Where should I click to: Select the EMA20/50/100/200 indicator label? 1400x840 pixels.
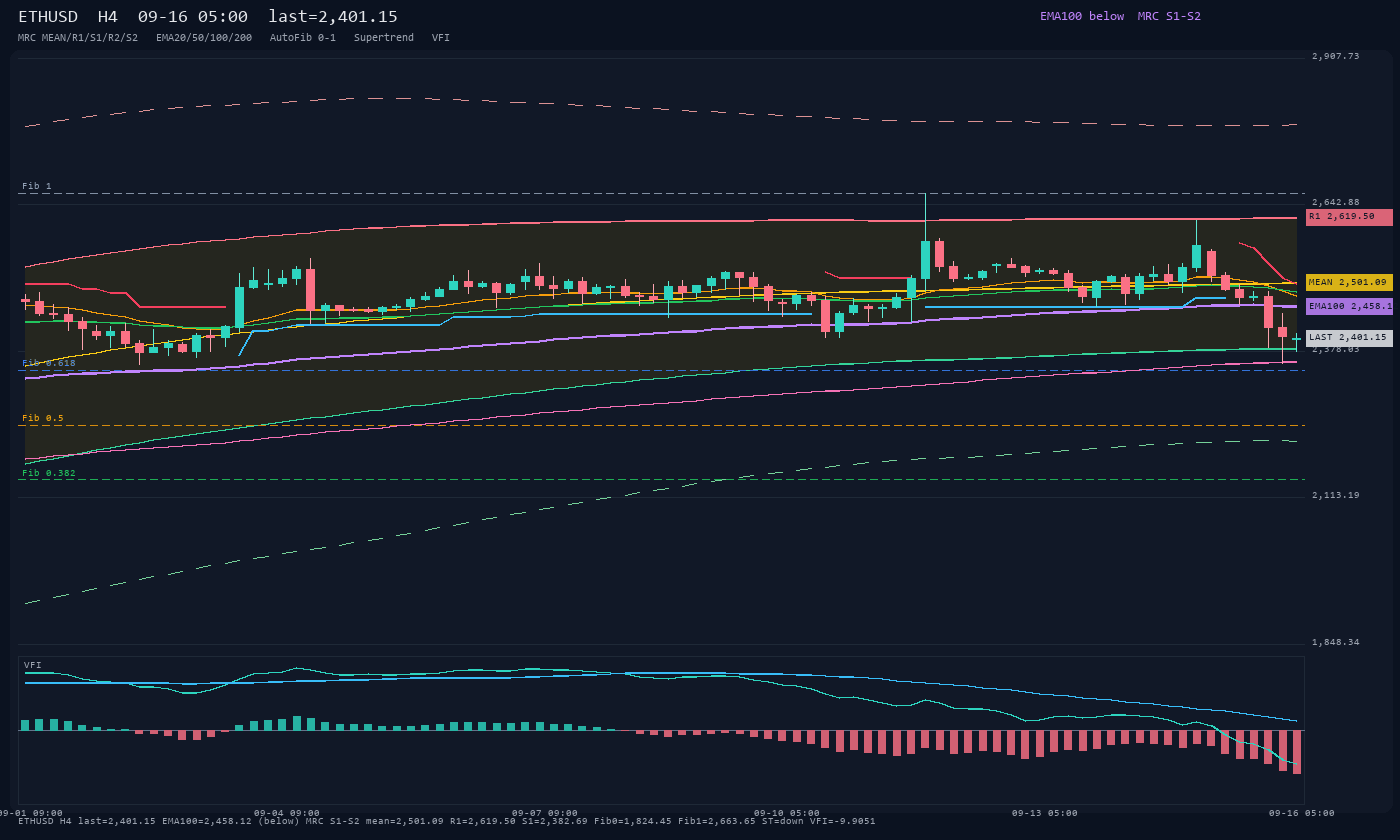[x=204, y=38]
